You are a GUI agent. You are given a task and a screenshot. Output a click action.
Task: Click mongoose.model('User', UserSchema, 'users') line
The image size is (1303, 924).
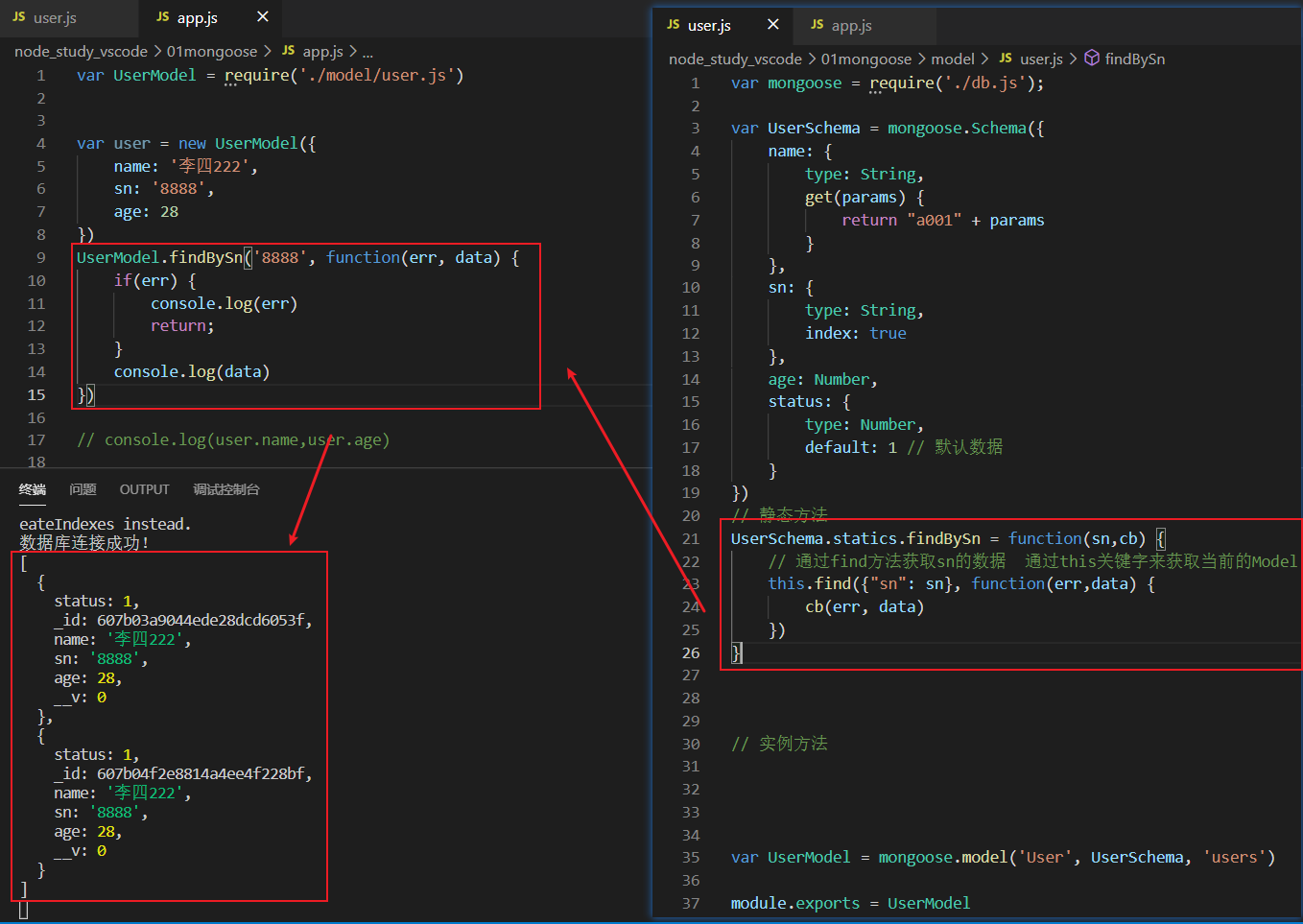pos(1004,857)
